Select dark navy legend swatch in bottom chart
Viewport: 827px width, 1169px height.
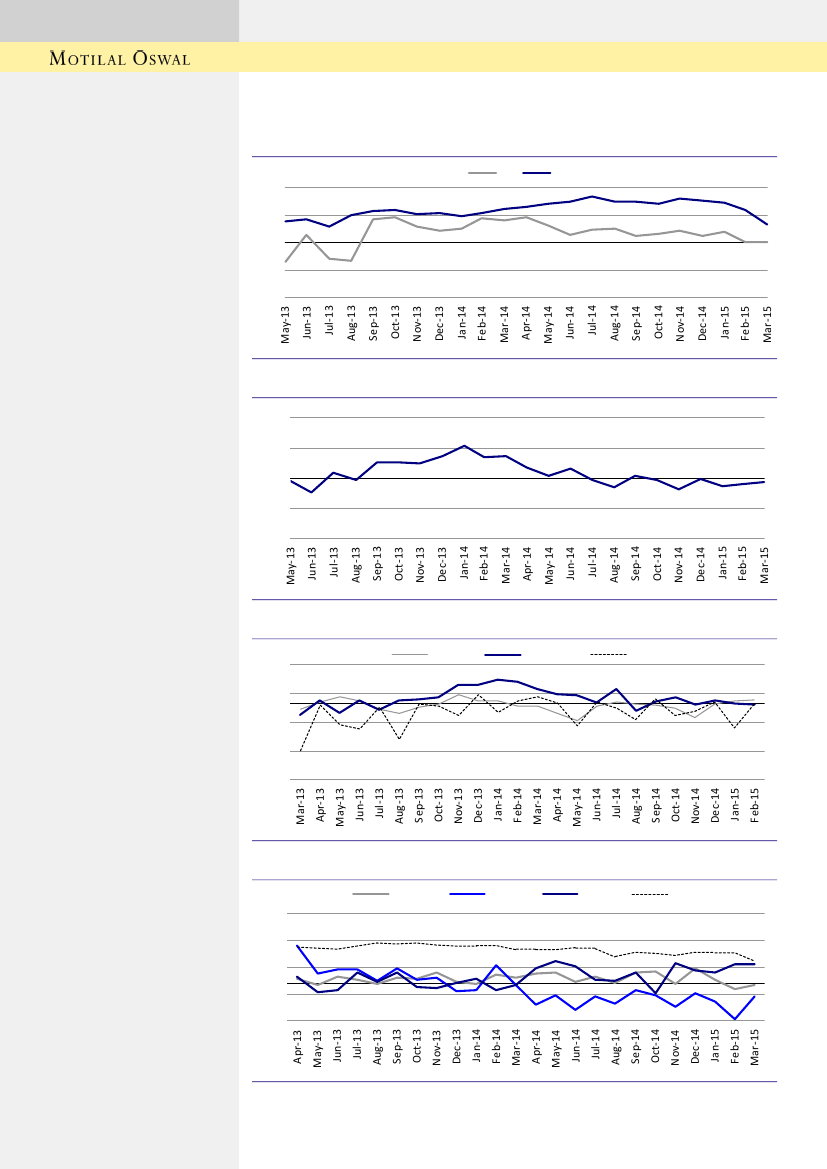[x=560, y=893]
